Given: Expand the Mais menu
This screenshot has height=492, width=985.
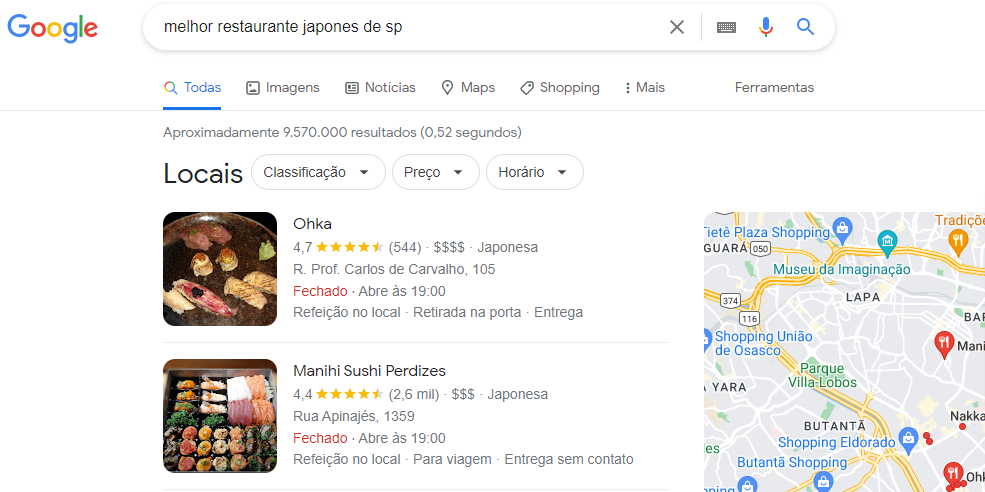Looking at the screenshot, I should 645,88.
